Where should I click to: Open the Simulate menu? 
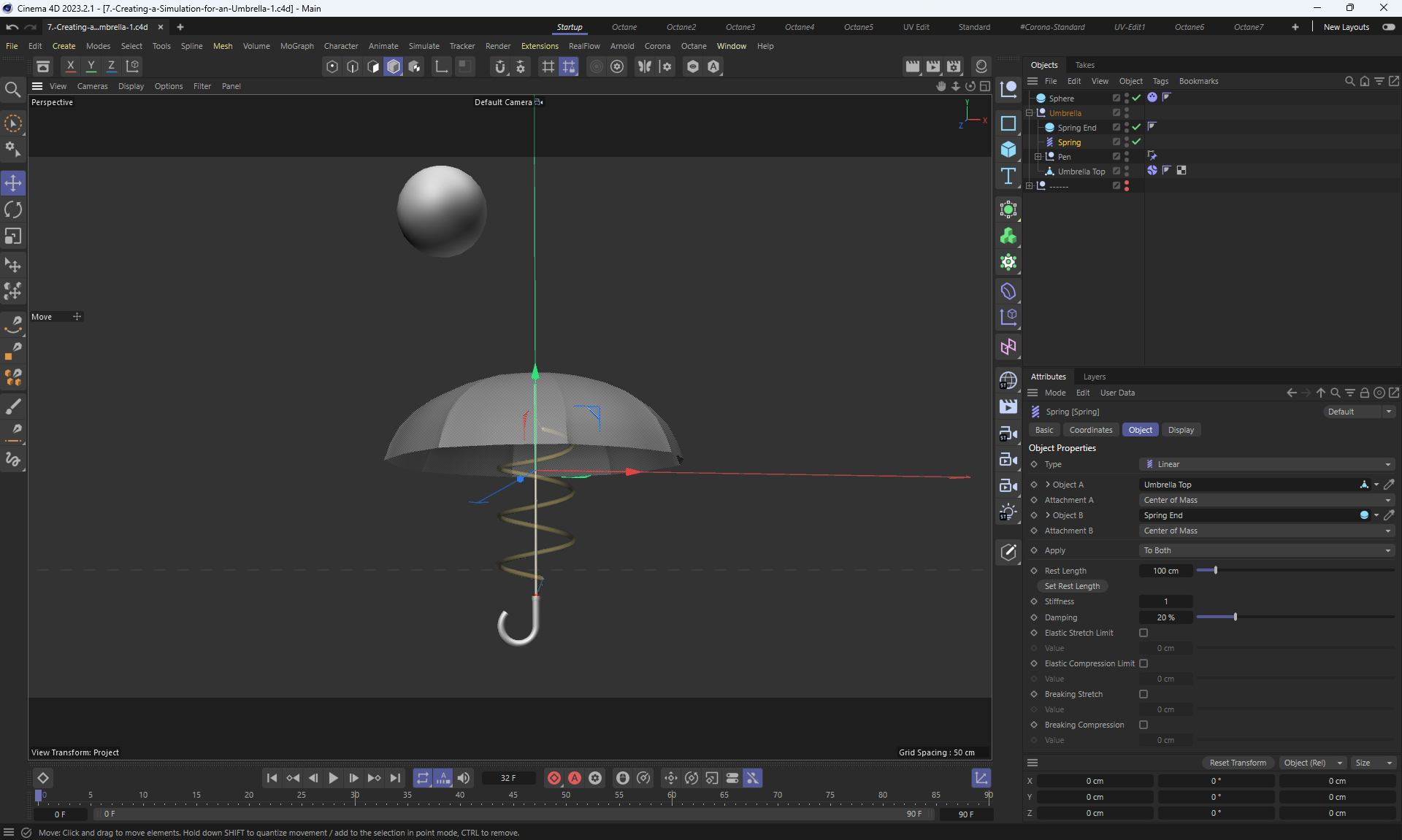click(424, 46)
